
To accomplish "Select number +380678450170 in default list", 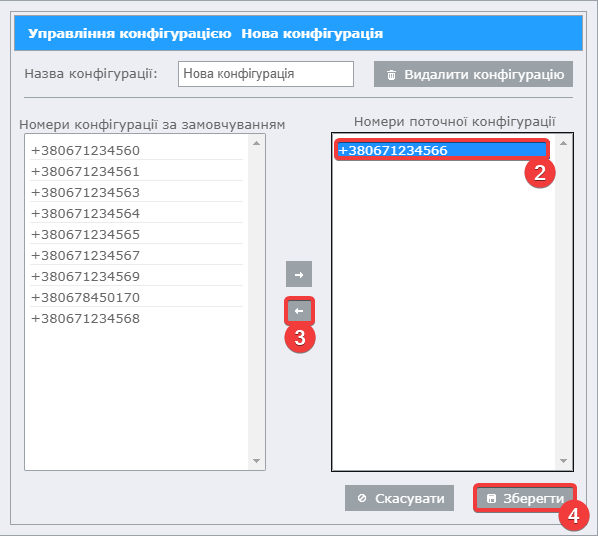I will click(137, 297).
